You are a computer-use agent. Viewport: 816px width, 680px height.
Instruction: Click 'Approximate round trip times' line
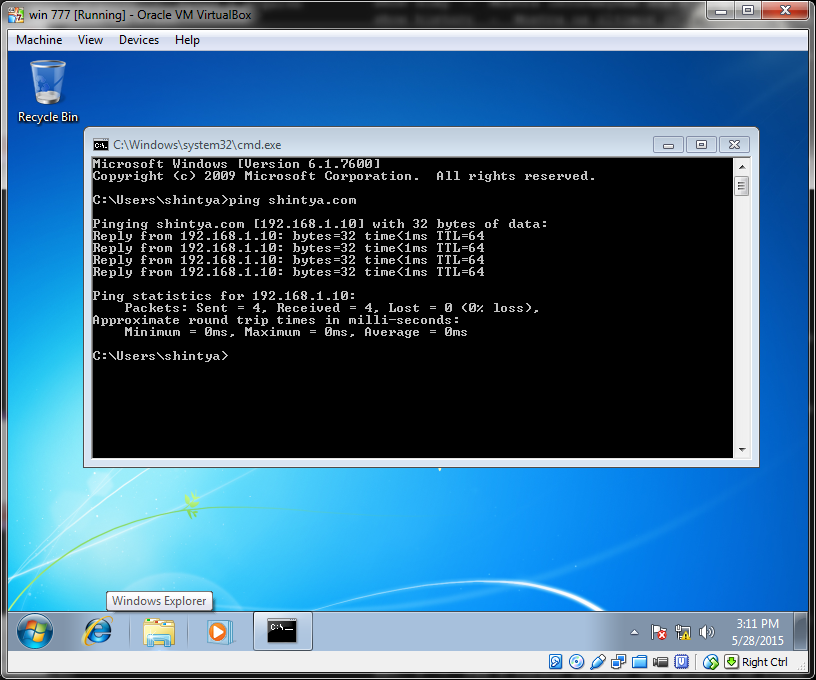[276, 320]
